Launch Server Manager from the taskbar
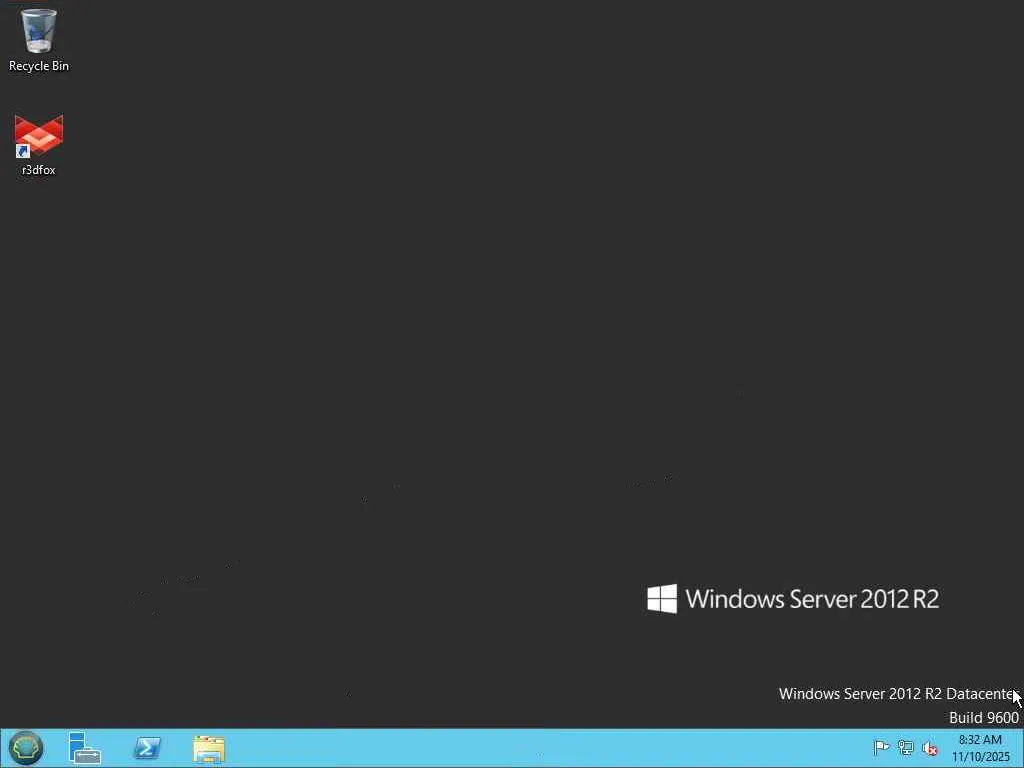Screen dimensions: 1024x768 (x=84, y=748)
